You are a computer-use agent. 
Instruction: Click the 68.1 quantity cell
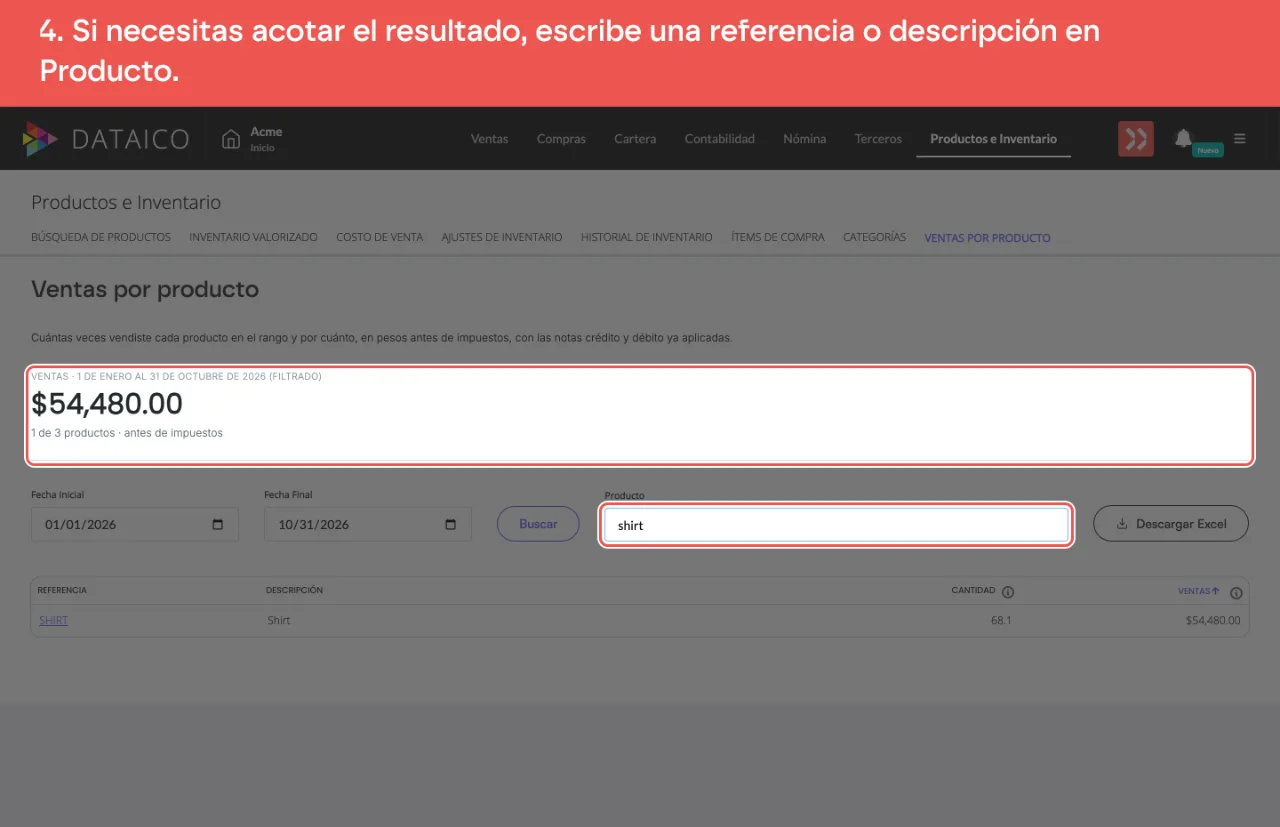click(1002, 620)
